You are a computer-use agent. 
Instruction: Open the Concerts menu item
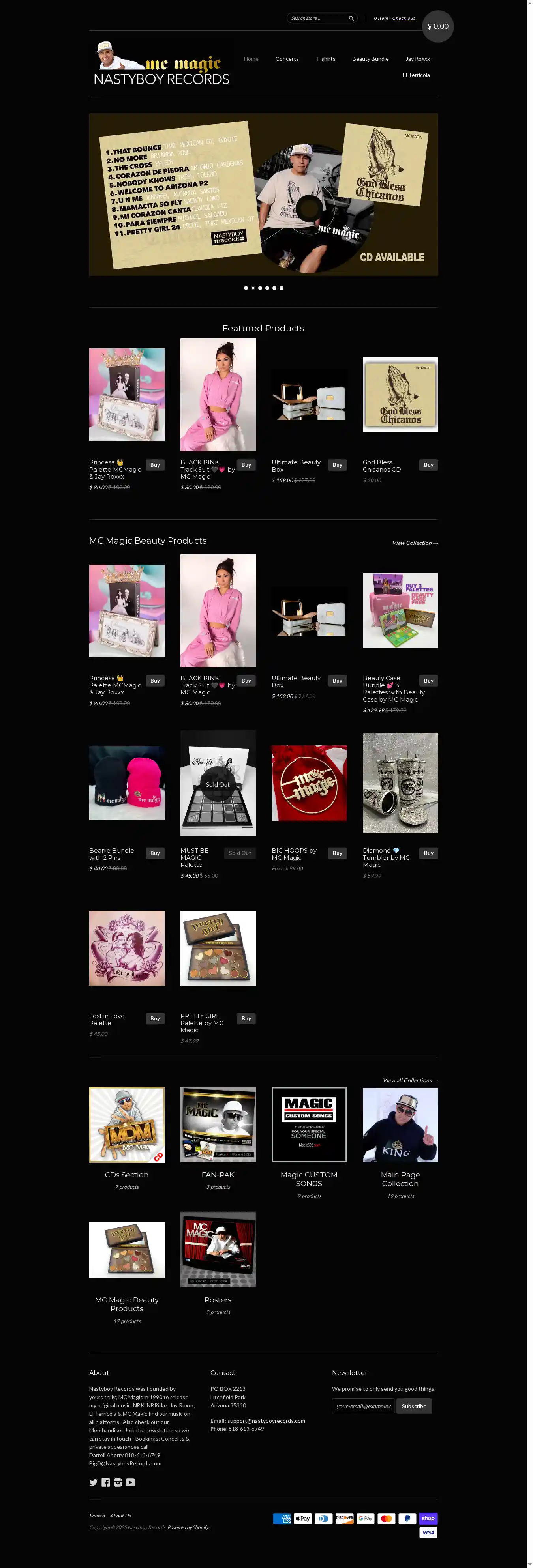point(287,59)
